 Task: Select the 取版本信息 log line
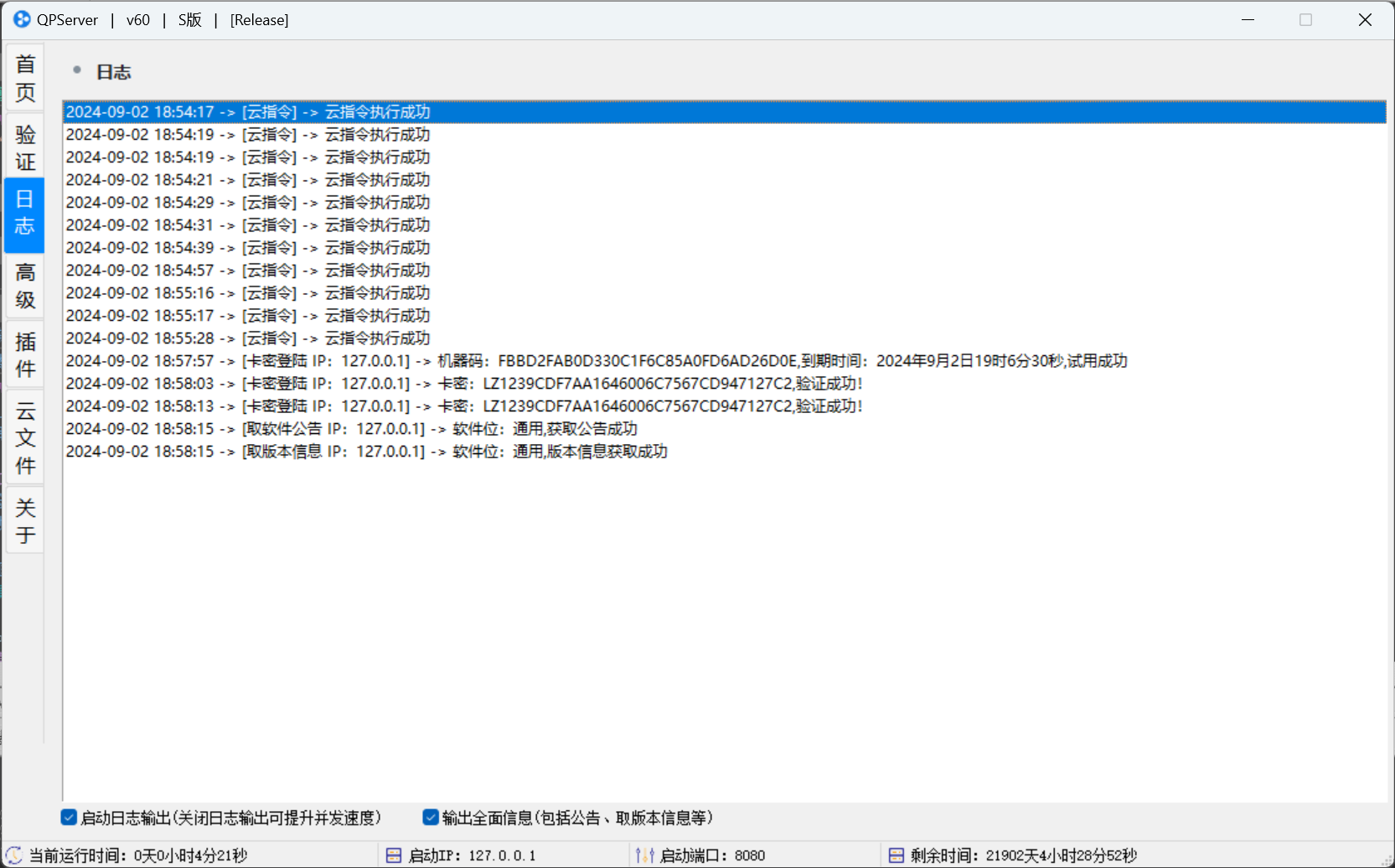point(366,452)
